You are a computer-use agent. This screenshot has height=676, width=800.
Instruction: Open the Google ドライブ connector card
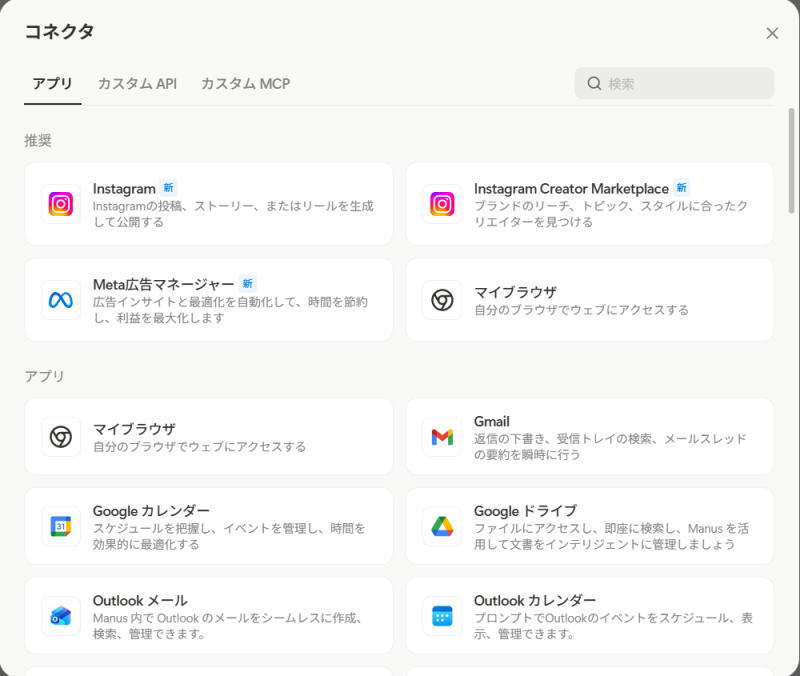(x=590, y=527)
